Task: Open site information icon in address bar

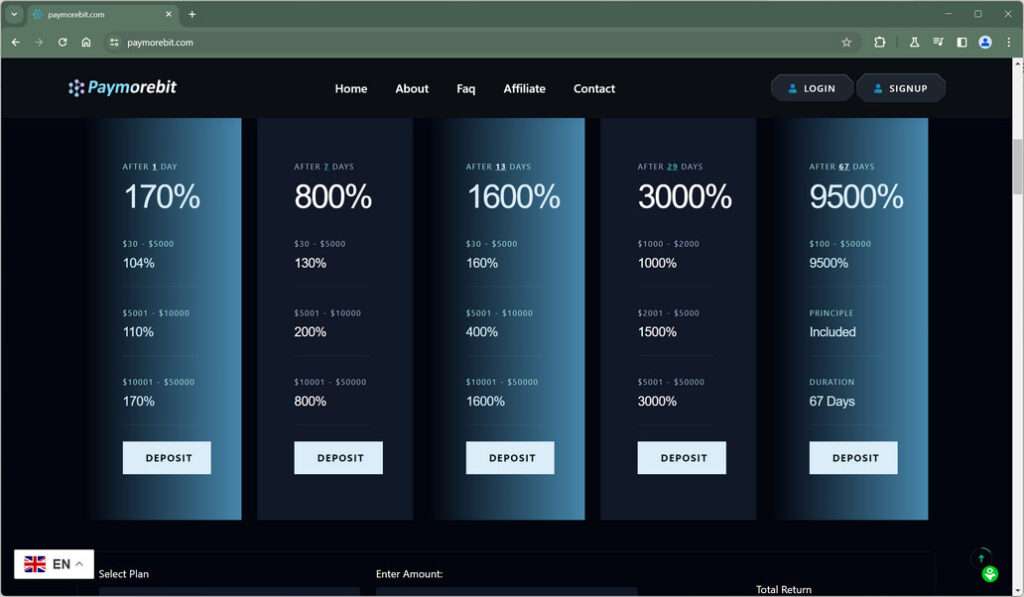Action: pos(114,42)
